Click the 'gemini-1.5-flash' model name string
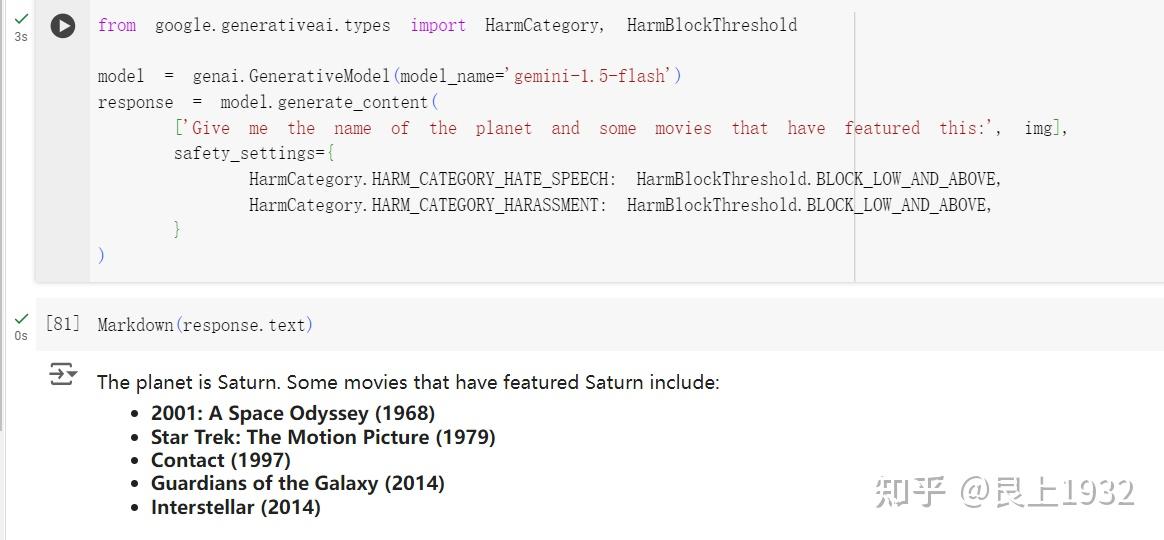The width and height of the screenshot is (1164, 540). (593, 76)
